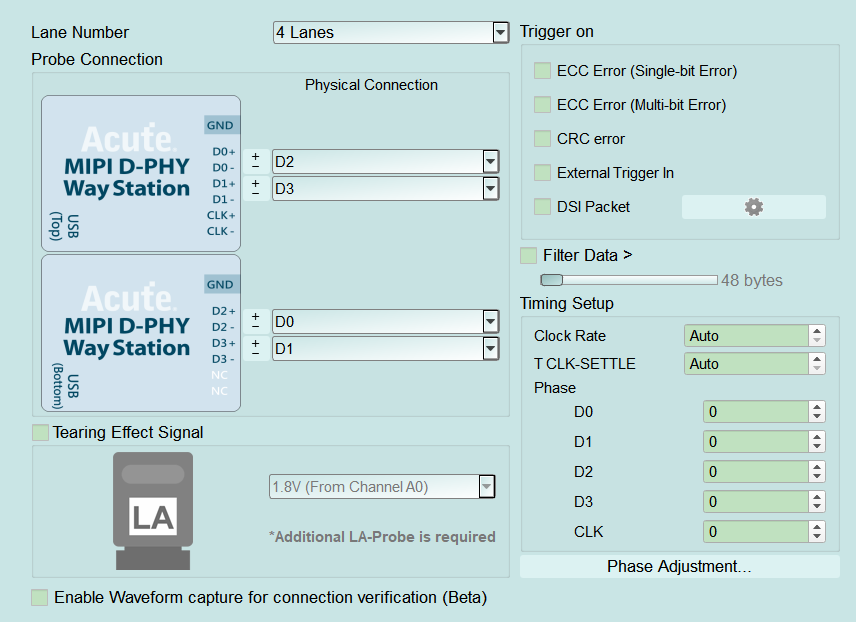The image size is (856, 622).
Task: Click the Clock Rate Auto field
Action: (x=746, y=335)
